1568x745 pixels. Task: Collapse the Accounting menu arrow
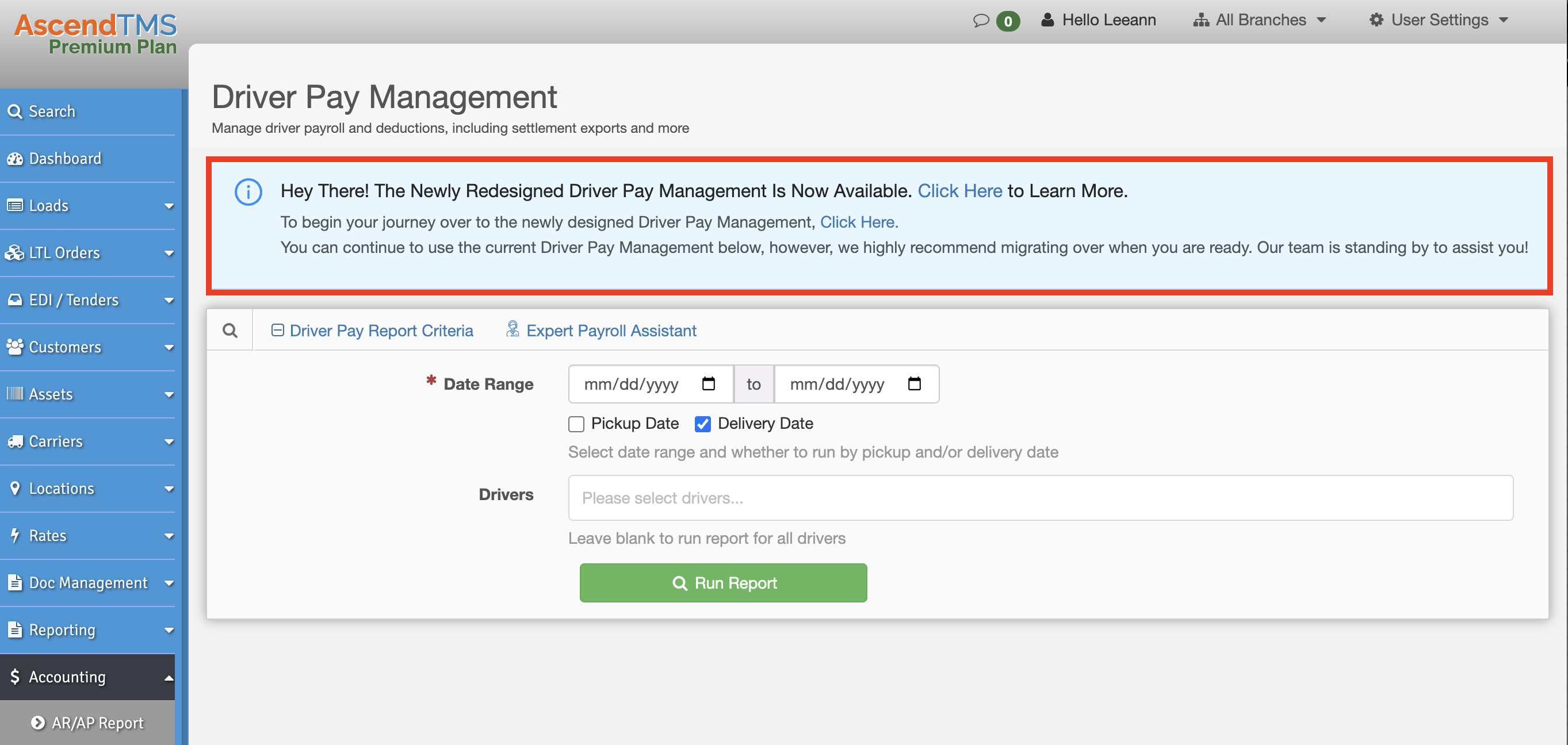click(x=169, y=678)
